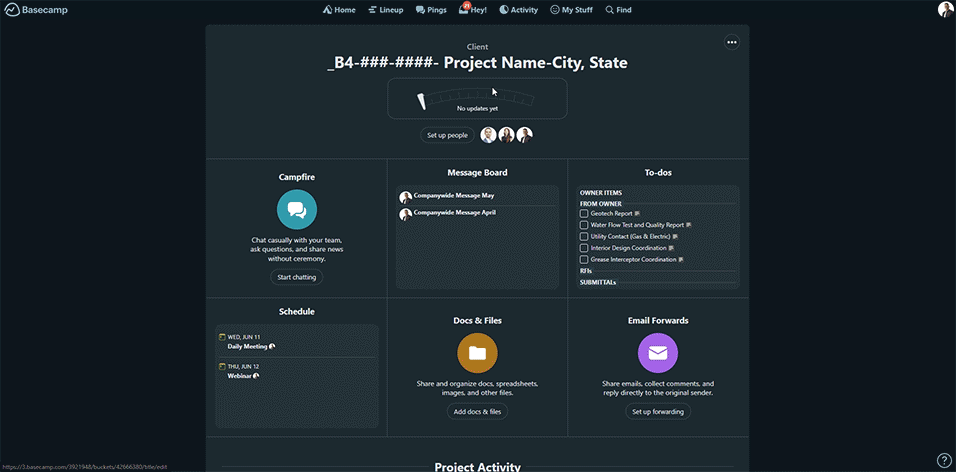Open the FROM OWNER group

601,204
